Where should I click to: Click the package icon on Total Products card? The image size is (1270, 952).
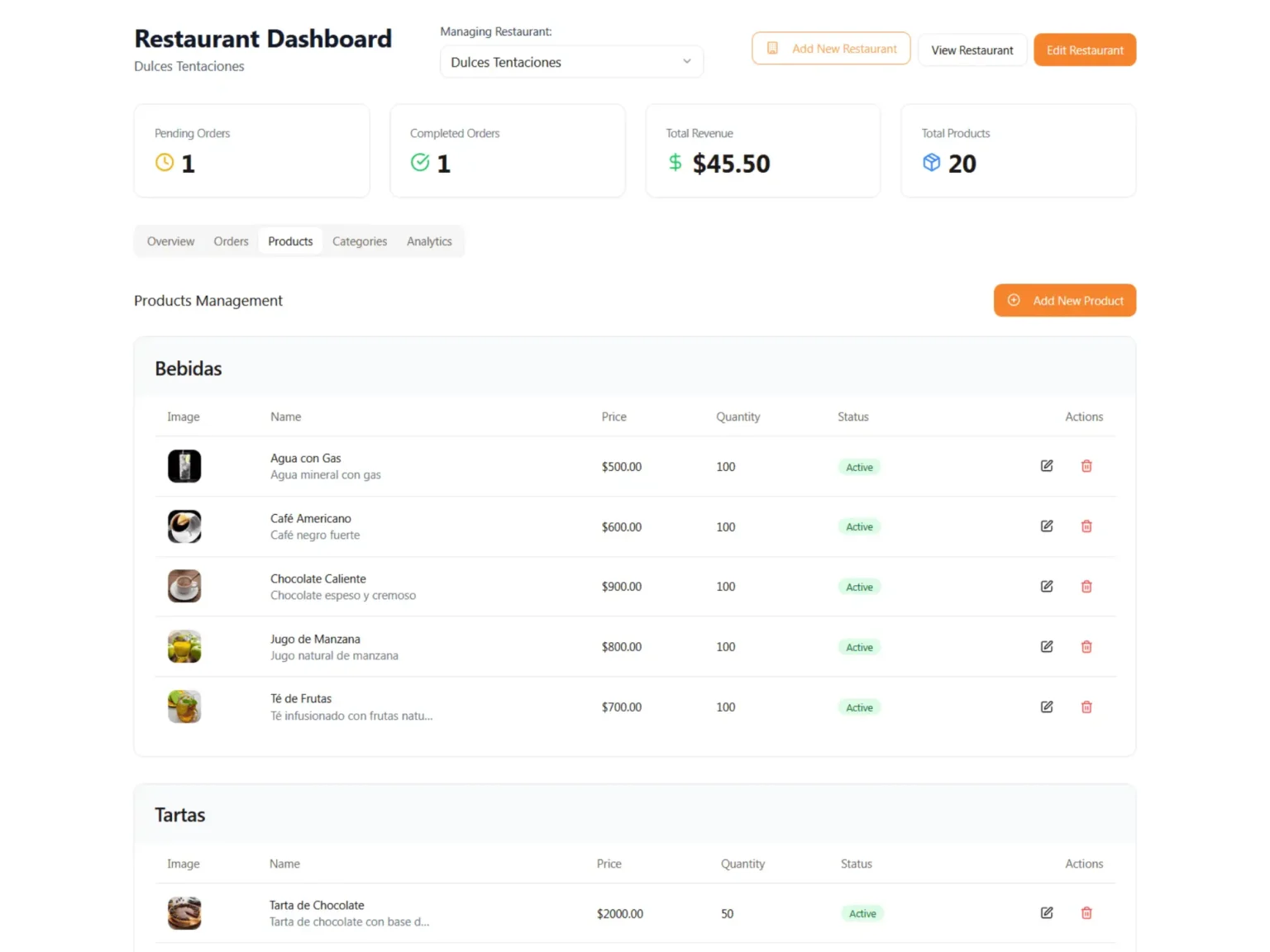932,162
